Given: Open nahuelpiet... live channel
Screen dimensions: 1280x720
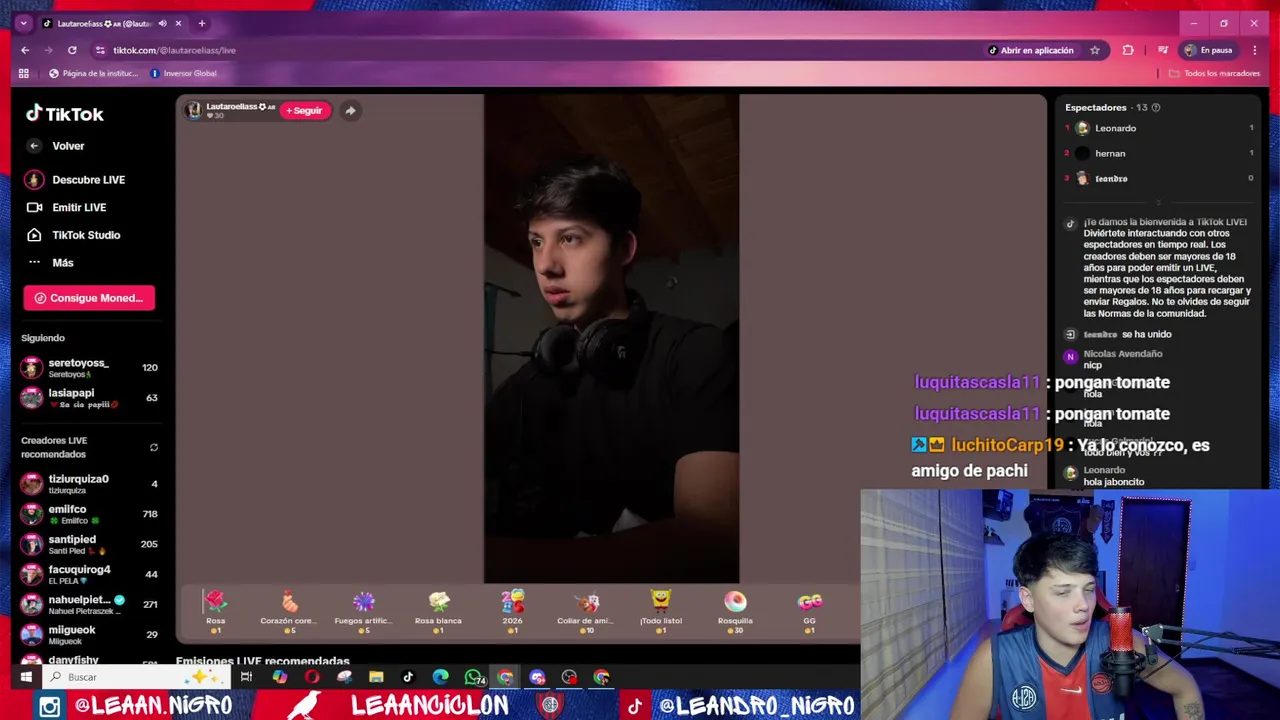Looking at the screenshot, I should 89,604.
